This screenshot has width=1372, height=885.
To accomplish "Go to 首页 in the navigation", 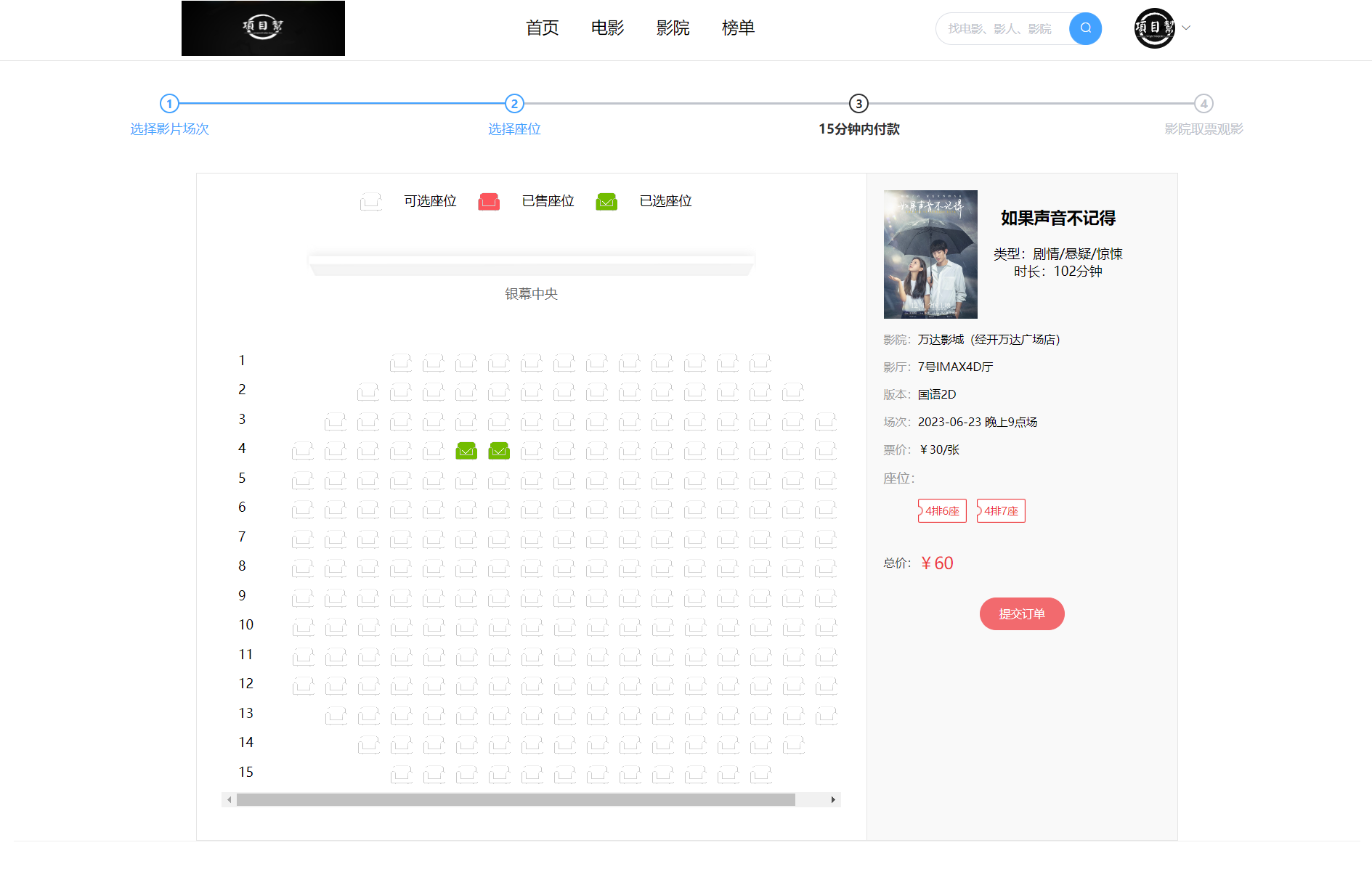I will [542, 28].
